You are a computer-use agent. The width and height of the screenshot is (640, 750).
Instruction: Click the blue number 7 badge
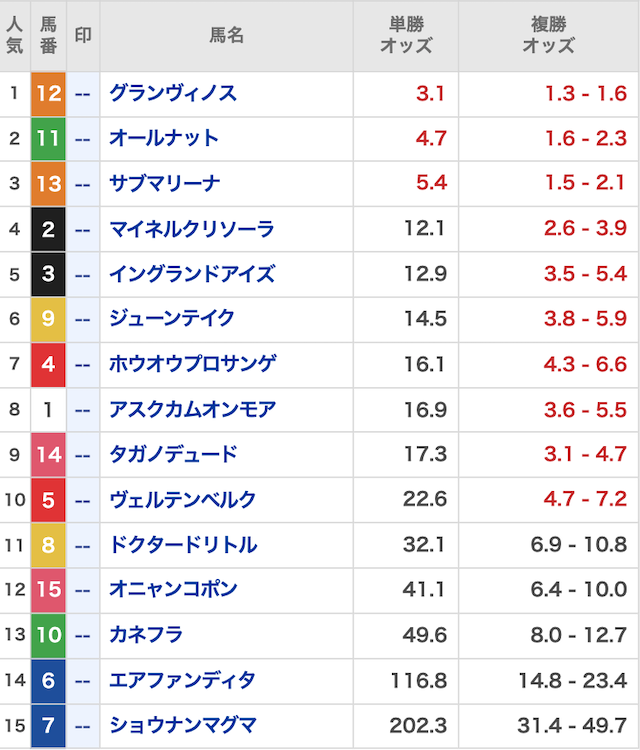click(x=48, y=725)
